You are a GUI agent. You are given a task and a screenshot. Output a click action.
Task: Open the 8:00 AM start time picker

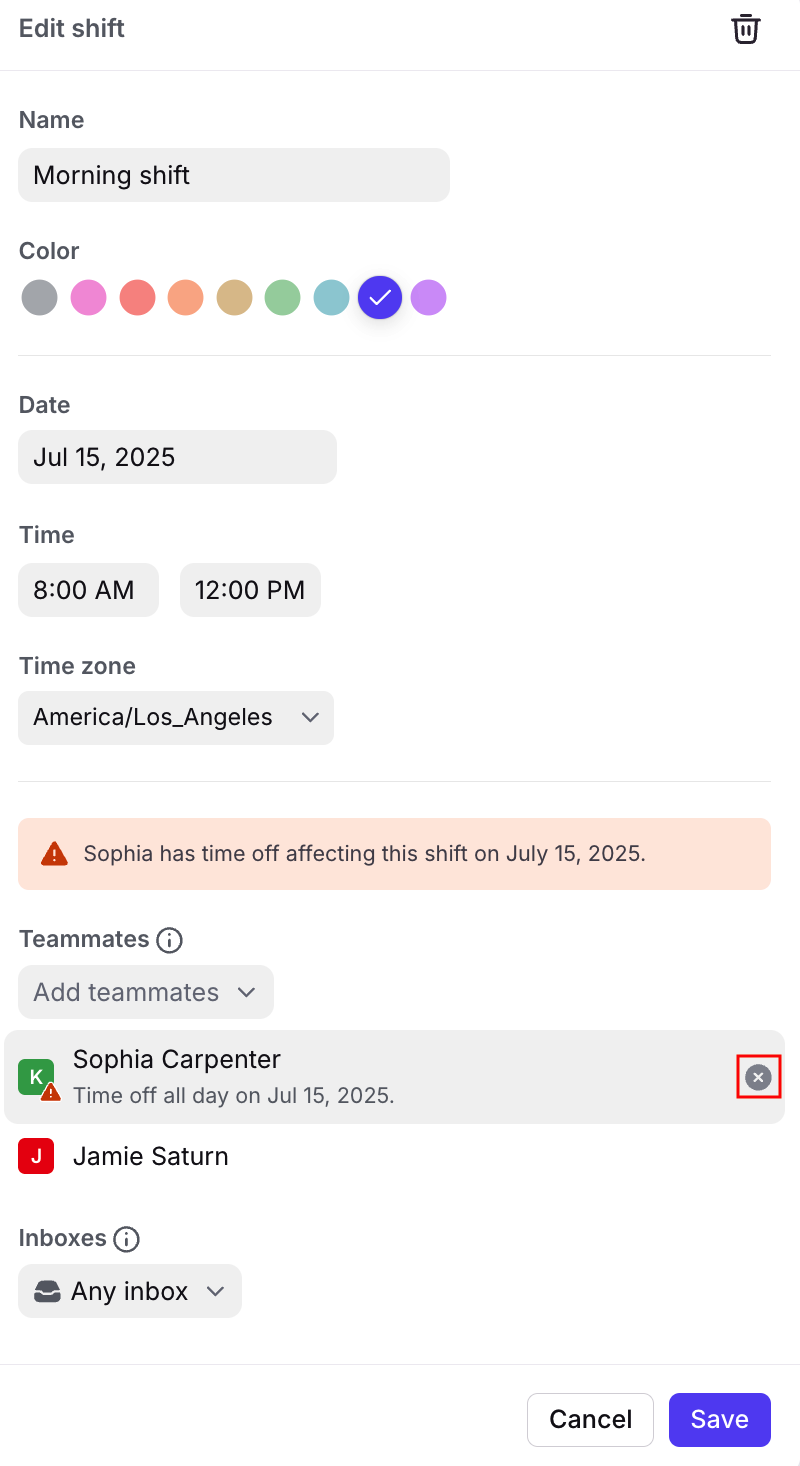[88, 590]
